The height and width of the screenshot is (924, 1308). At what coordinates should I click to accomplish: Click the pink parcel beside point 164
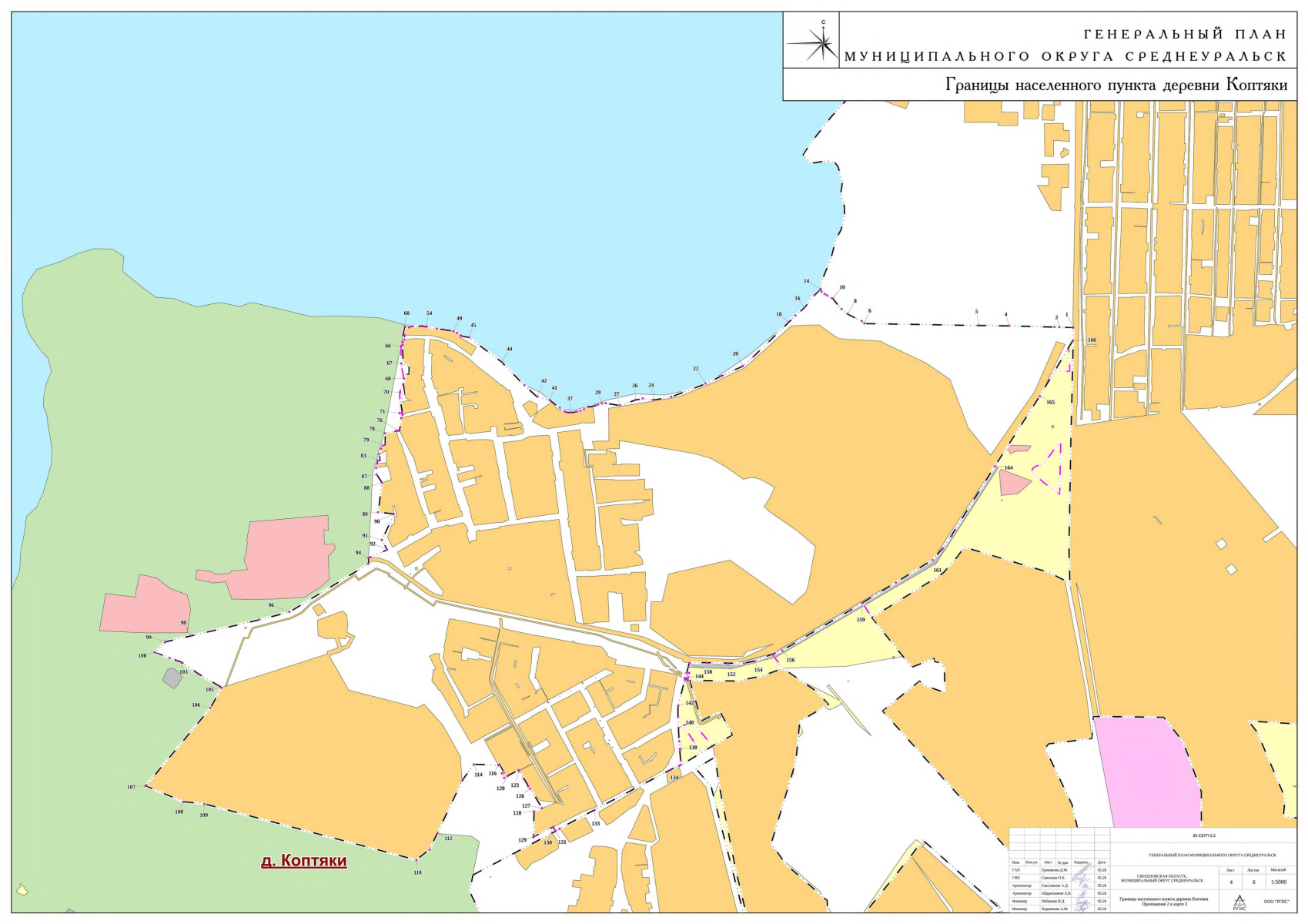click(1014, 484)
